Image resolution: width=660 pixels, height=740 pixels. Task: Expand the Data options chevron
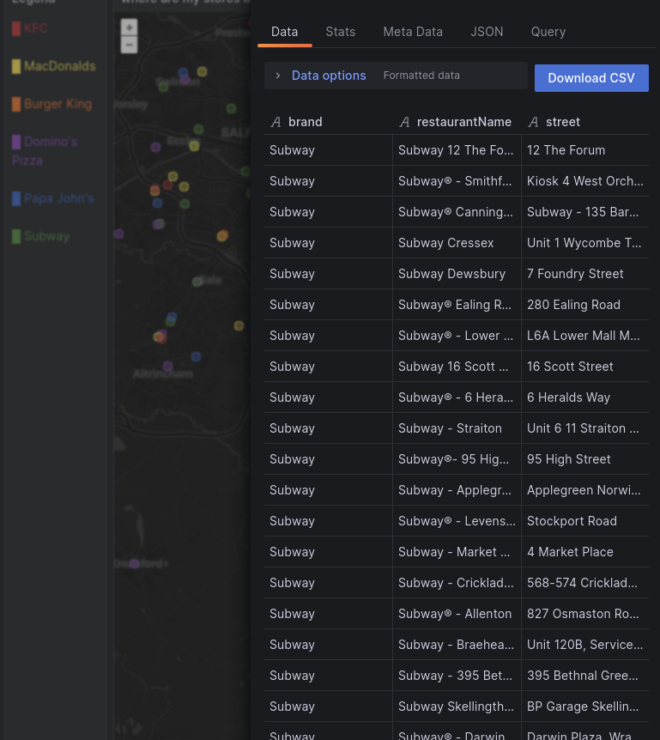278,76
